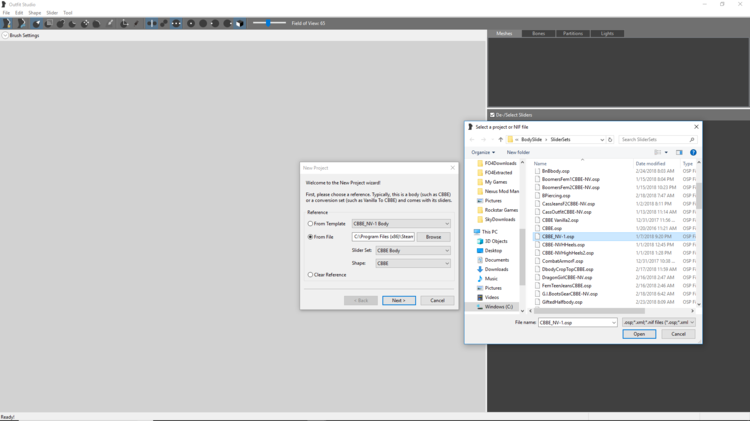Choose the Mask brush tool
Image resolution: width=750 pixels, height=421 pixels.
tap(48, 23)
